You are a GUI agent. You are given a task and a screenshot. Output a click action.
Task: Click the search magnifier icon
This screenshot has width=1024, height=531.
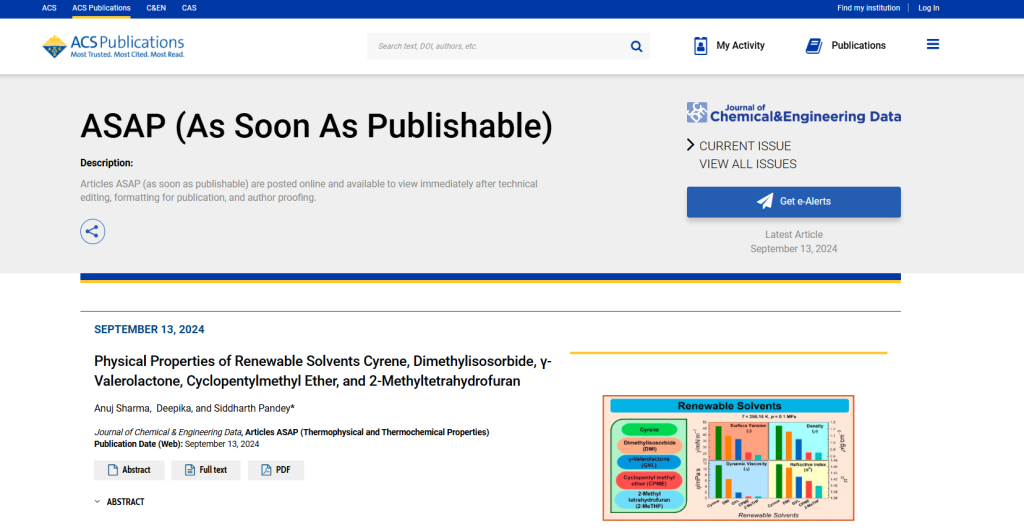(636, 46)
